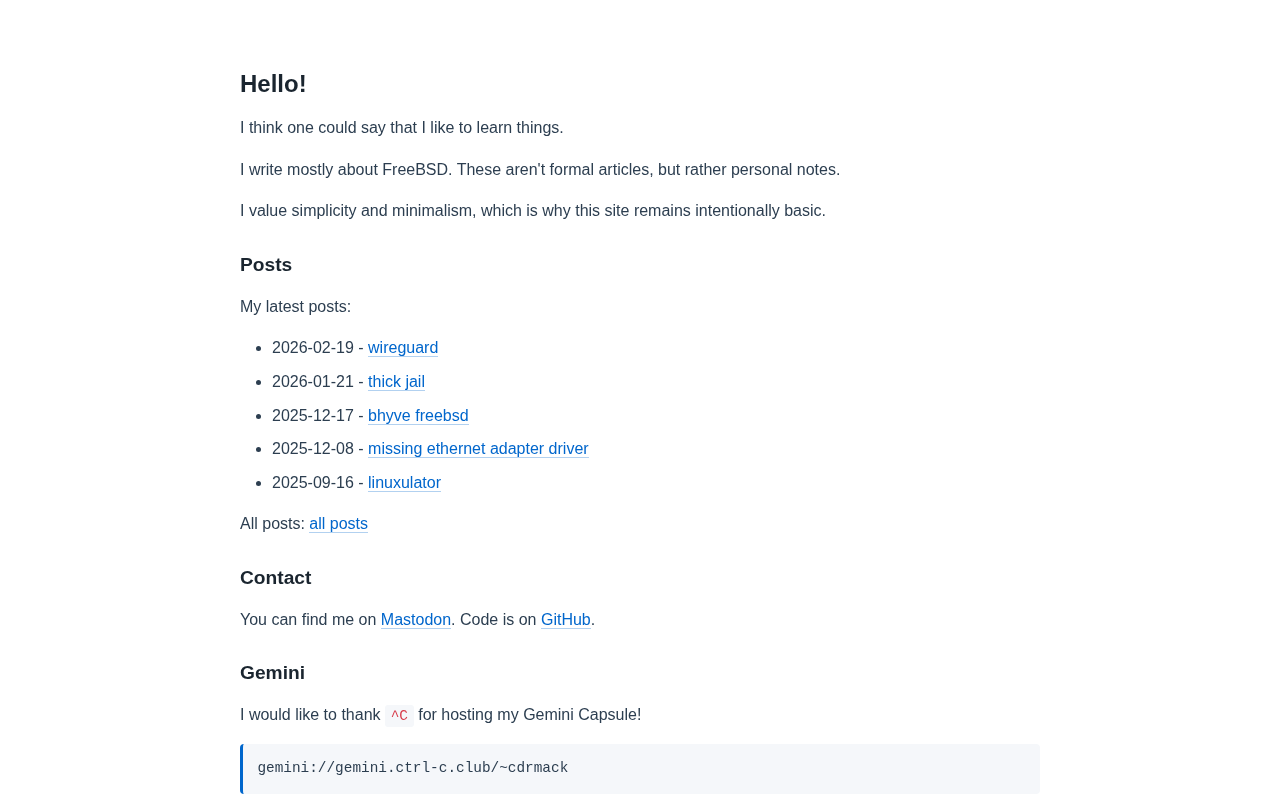Open the wireguard post link
Screen dimensions: 1280x800
click(403, 348)
